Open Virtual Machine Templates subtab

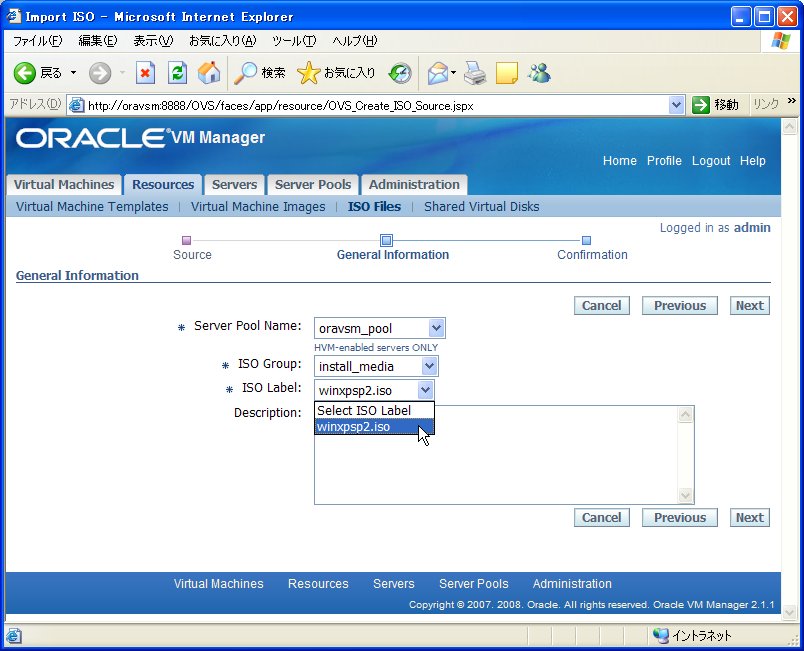92,207
